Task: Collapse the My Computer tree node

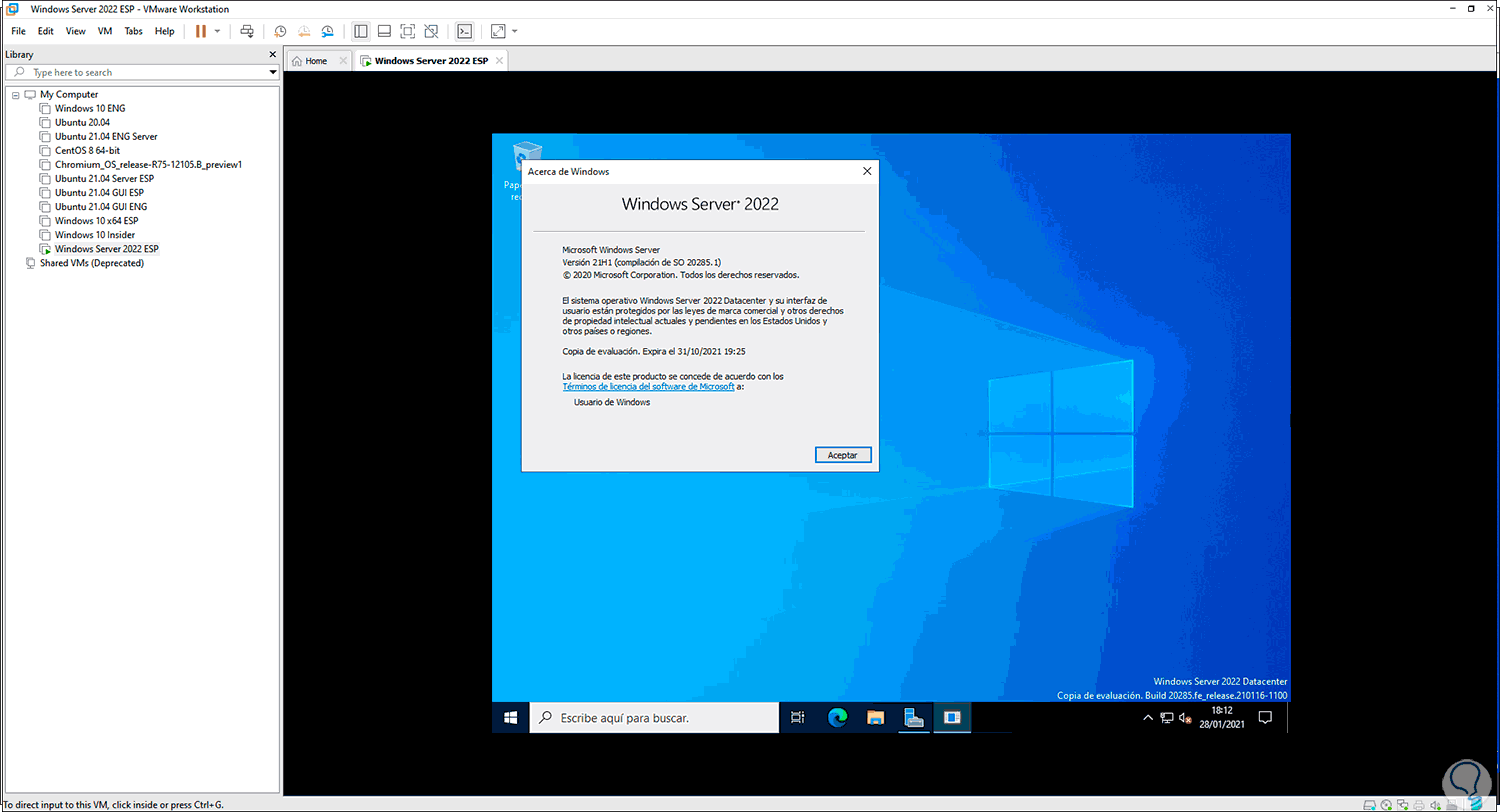Action: click(15, 94)
